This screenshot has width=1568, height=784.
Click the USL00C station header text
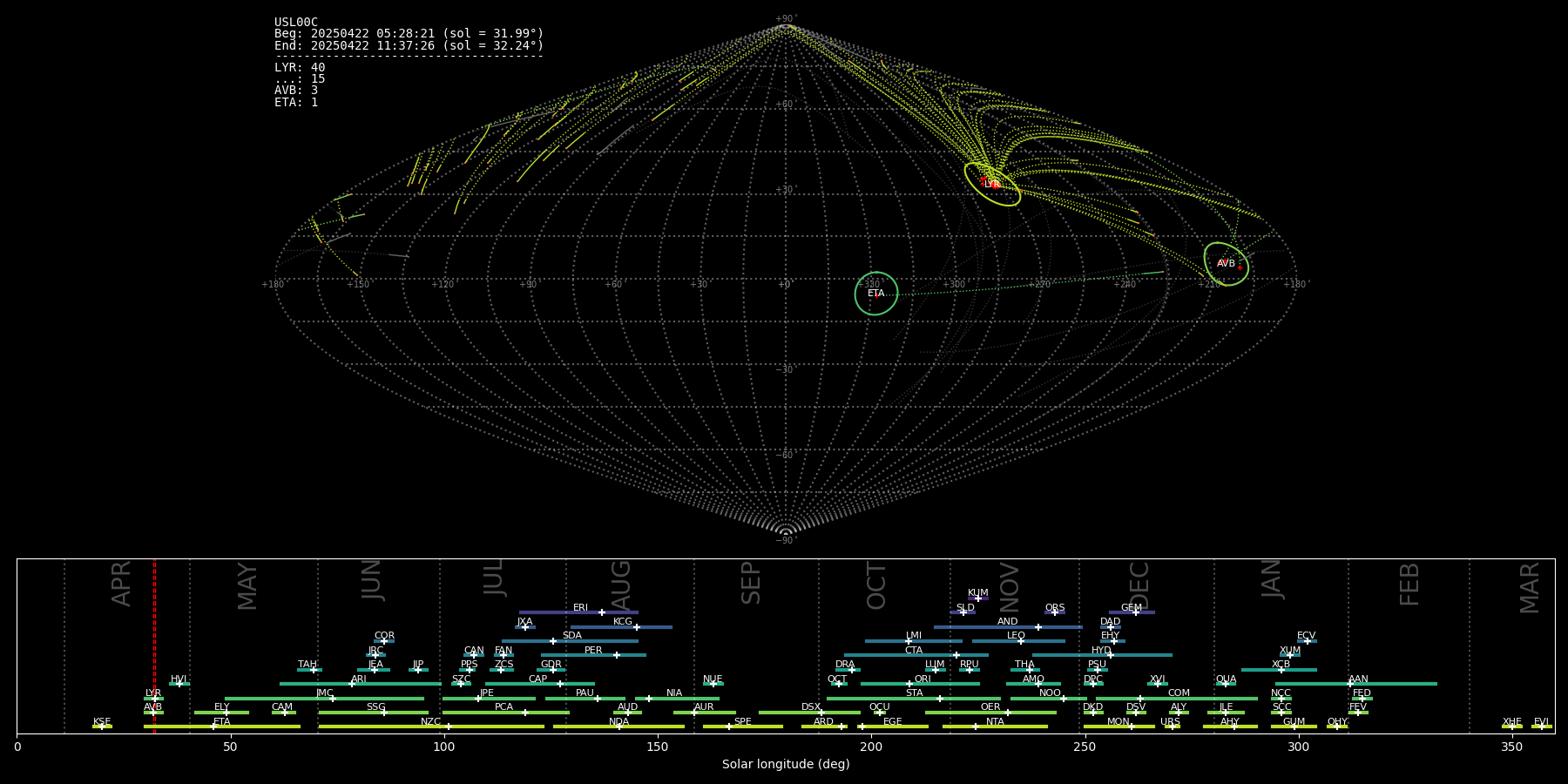[296, 23]
